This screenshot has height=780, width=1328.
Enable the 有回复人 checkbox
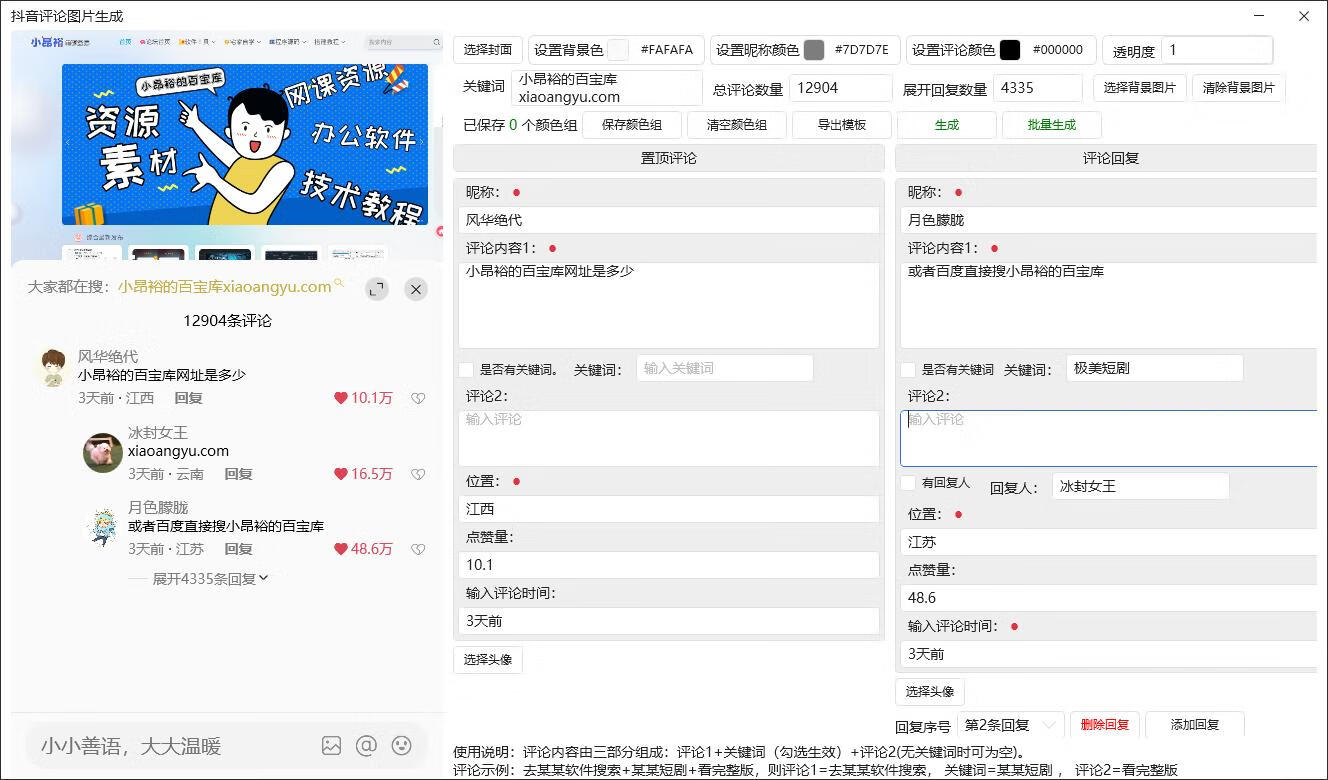tap(908, 483)
